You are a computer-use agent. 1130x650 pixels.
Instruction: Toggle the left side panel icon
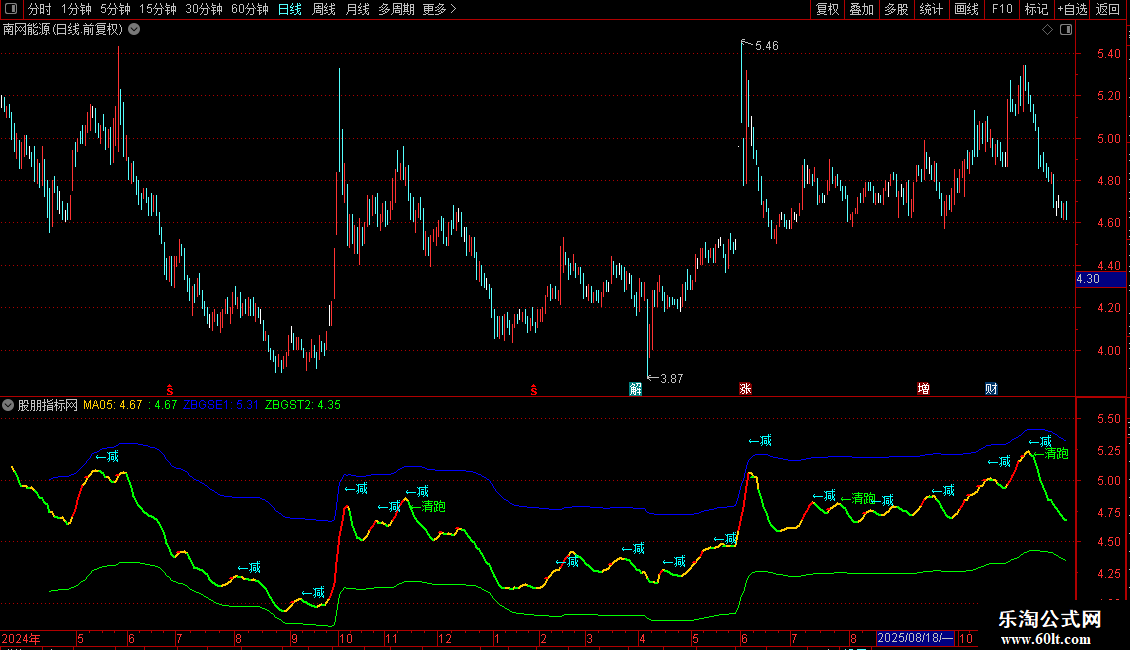click(12, 9)
